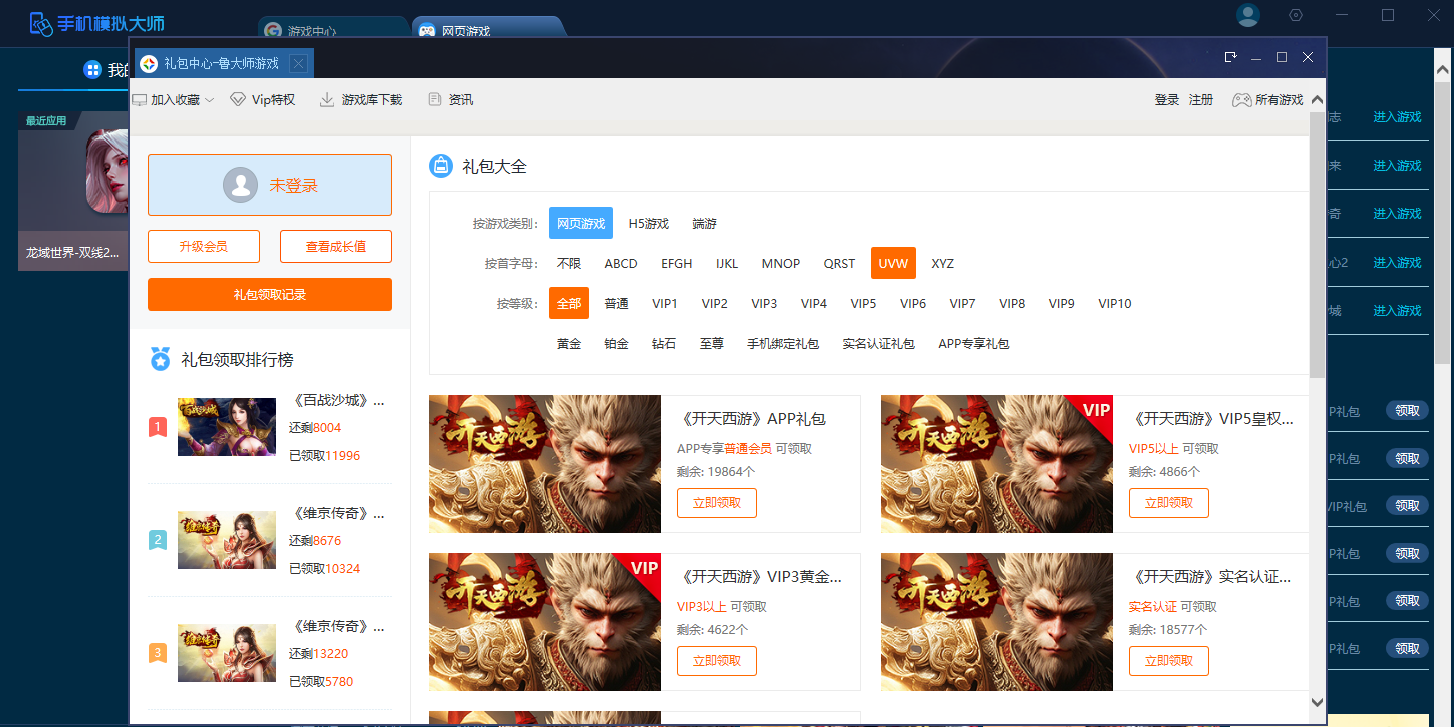Click popup window's pop-out icon
Image resolution: width=1454 pixels, height=727 pixels.
click(x=1231, y=57)
